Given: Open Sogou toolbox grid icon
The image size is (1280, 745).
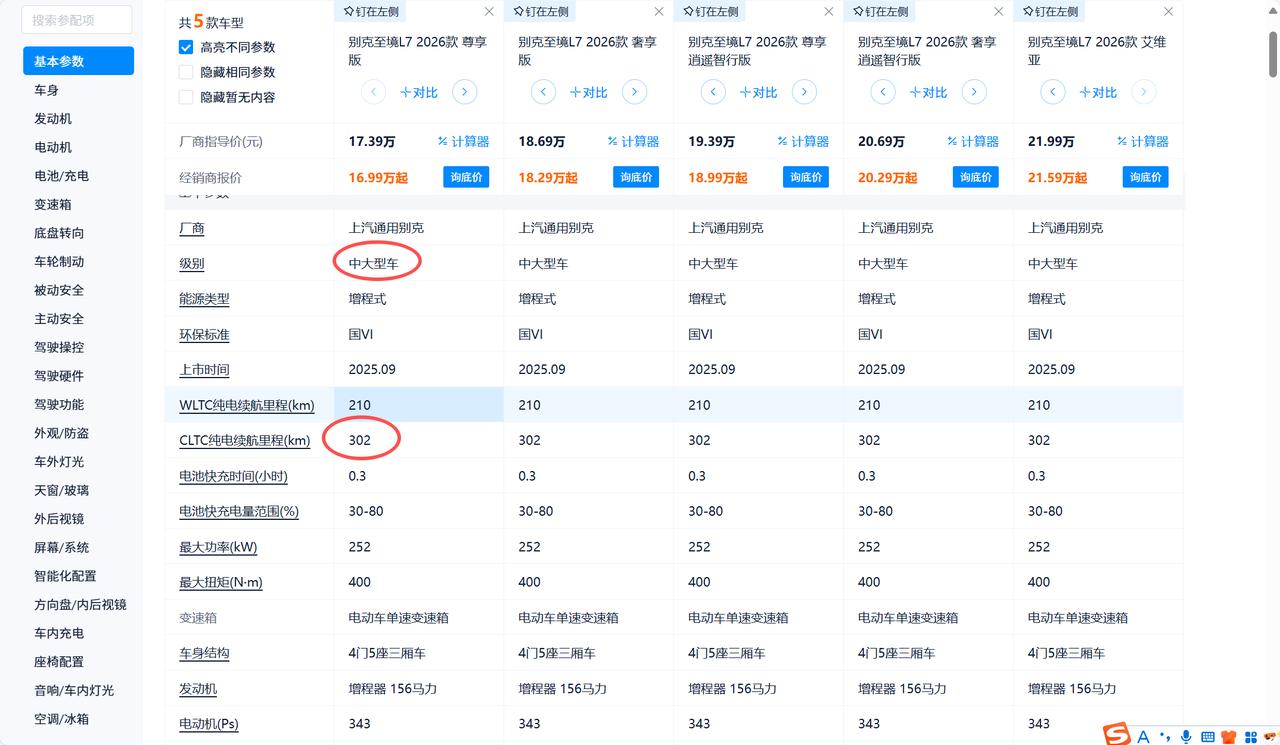Looking at the screenshot, I should tap(1251, 737).
